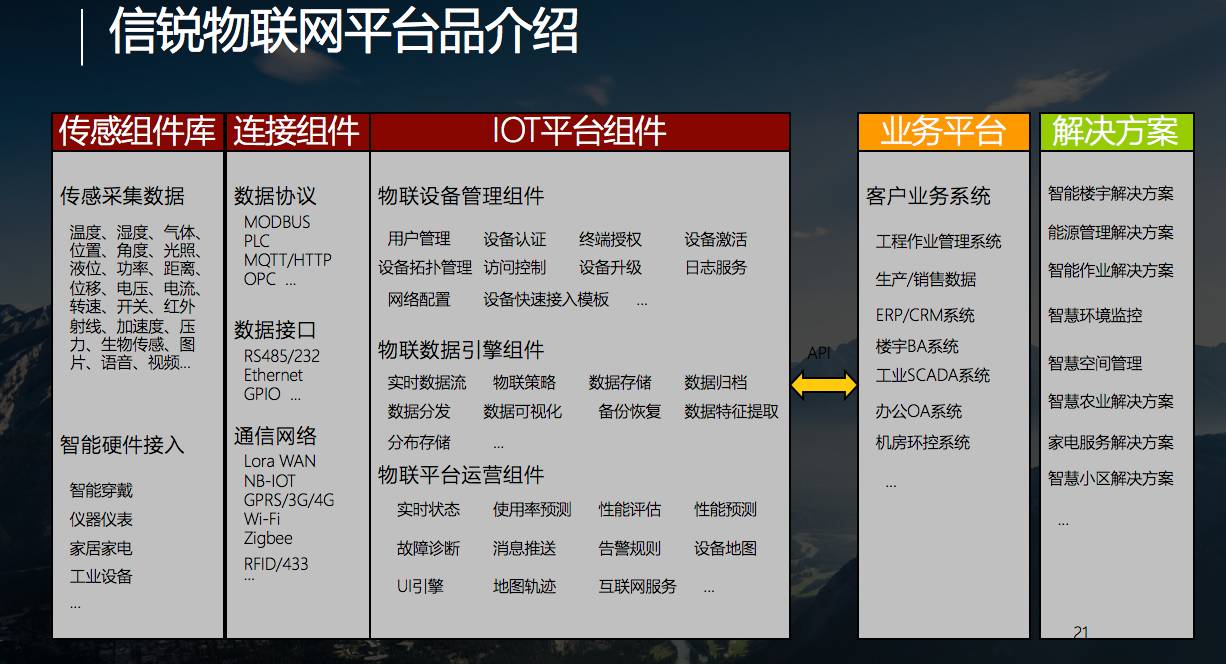Select the orange 业务平台 header
The height and width of the screenshot is (664, 1226).
[x=943, y=132]
